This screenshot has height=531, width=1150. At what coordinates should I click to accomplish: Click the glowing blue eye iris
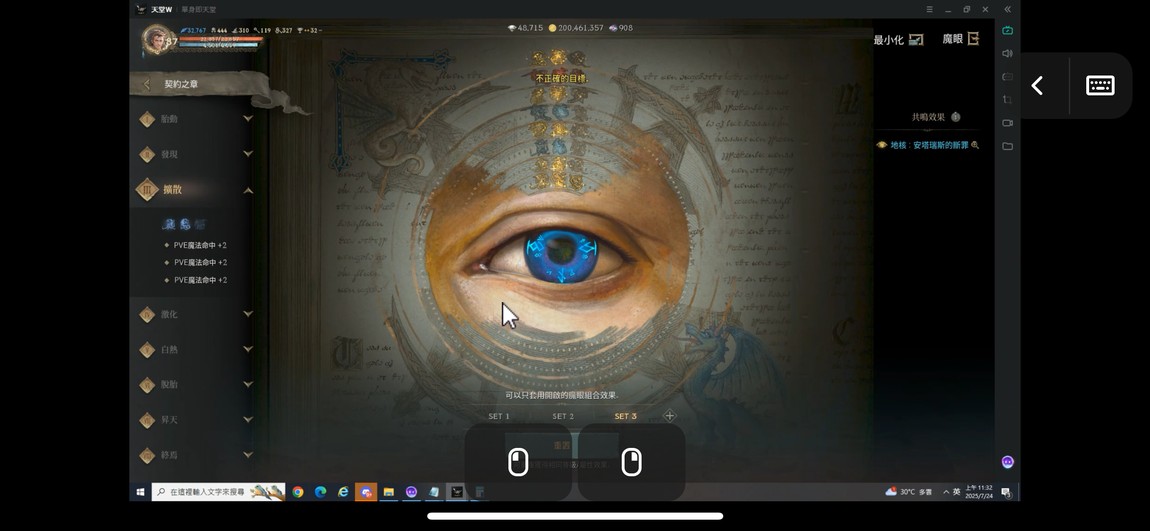(562, 256)
